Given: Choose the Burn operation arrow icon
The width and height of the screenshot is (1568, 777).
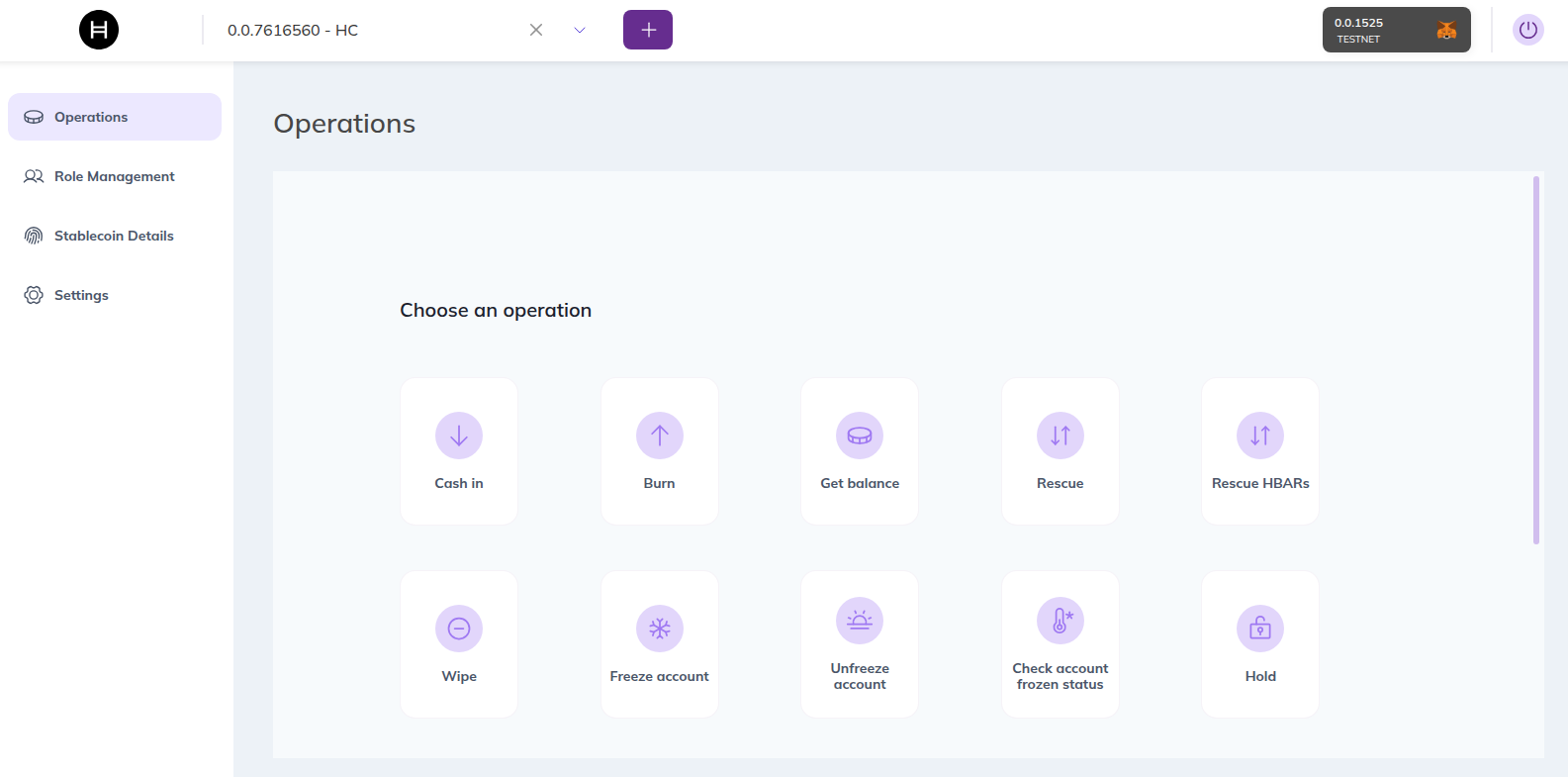Looking at the screenshot, I should 659,436.
